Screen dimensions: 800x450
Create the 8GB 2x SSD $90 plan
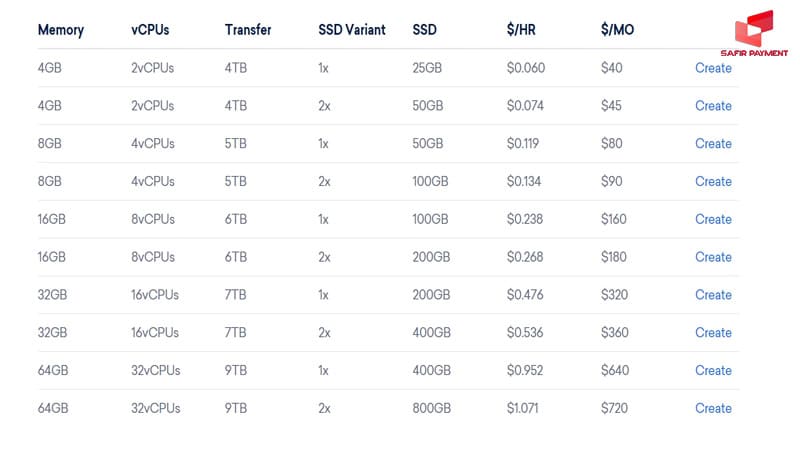coord(713,182)
